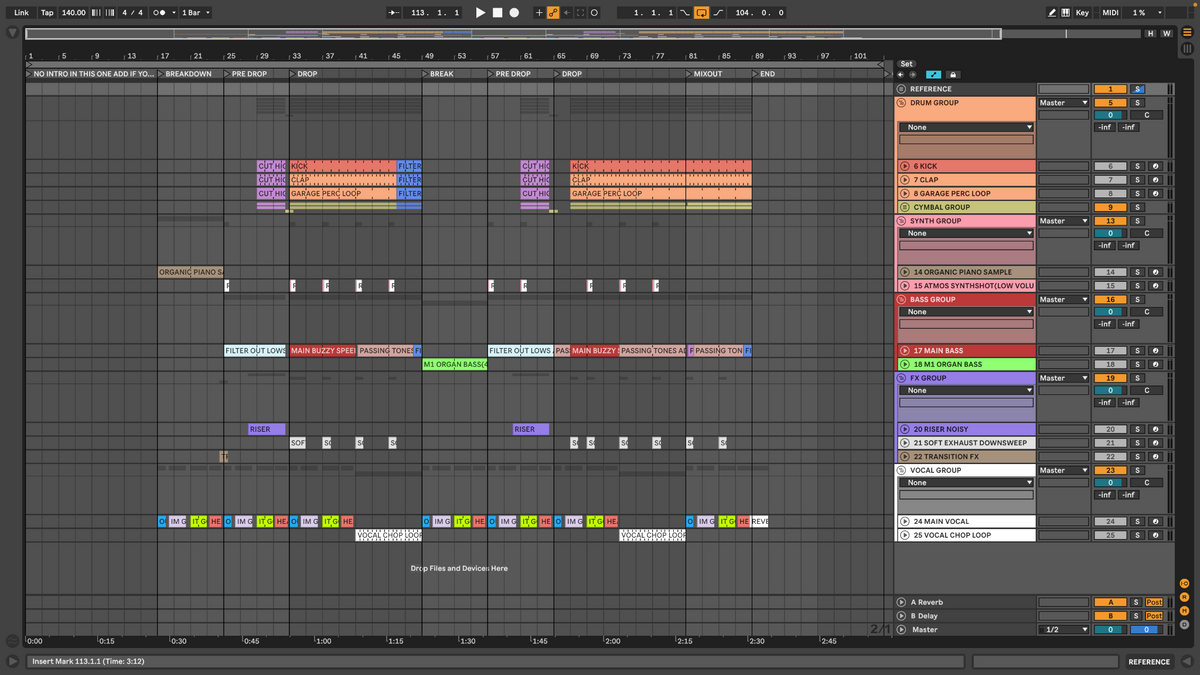Viewport: 1200px width, 675px height.
Task: Toggle the MIDI Arrangement Overdub plus icon
Action: click(539, 13)
